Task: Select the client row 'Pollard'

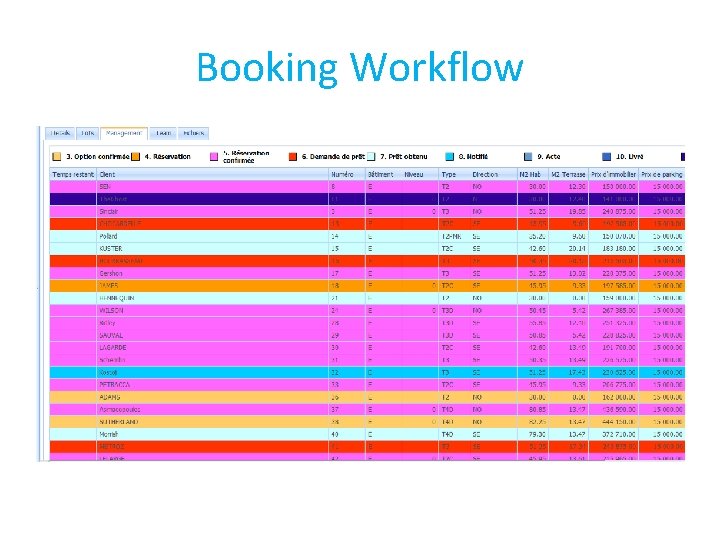Action: (367, 236)
